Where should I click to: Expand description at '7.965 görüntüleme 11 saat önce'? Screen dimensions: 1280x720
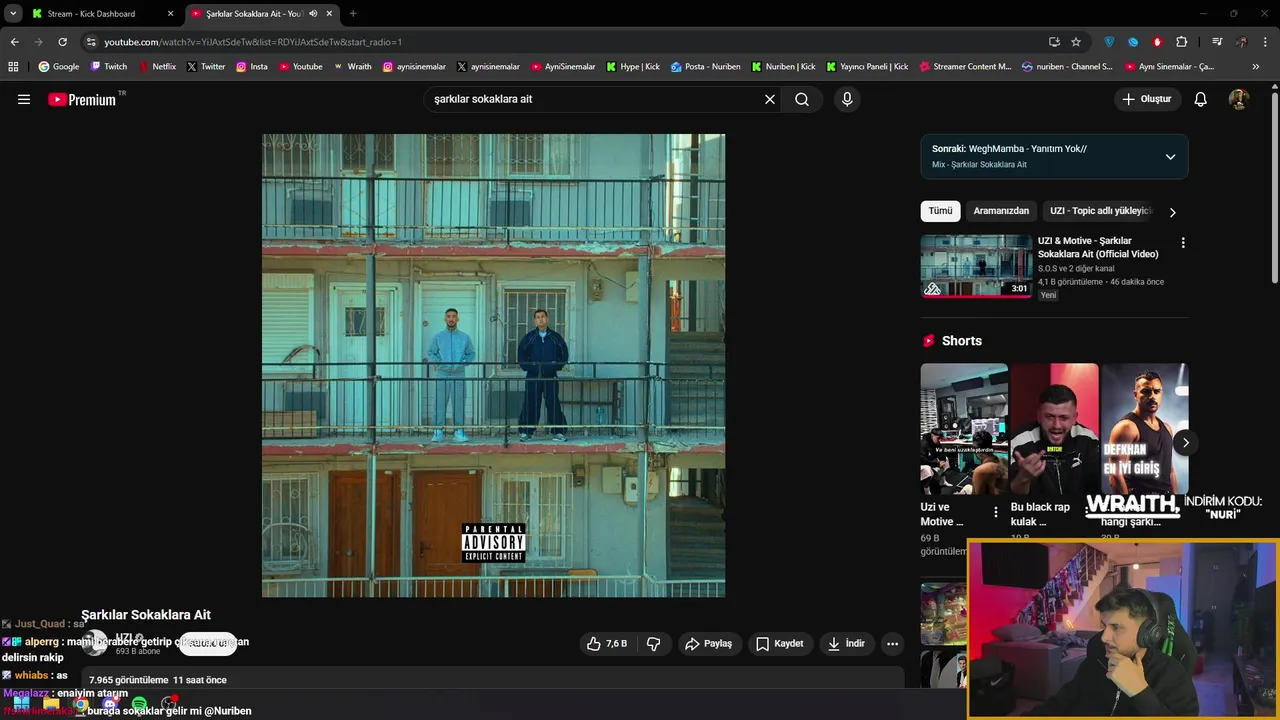pos(158,680)
